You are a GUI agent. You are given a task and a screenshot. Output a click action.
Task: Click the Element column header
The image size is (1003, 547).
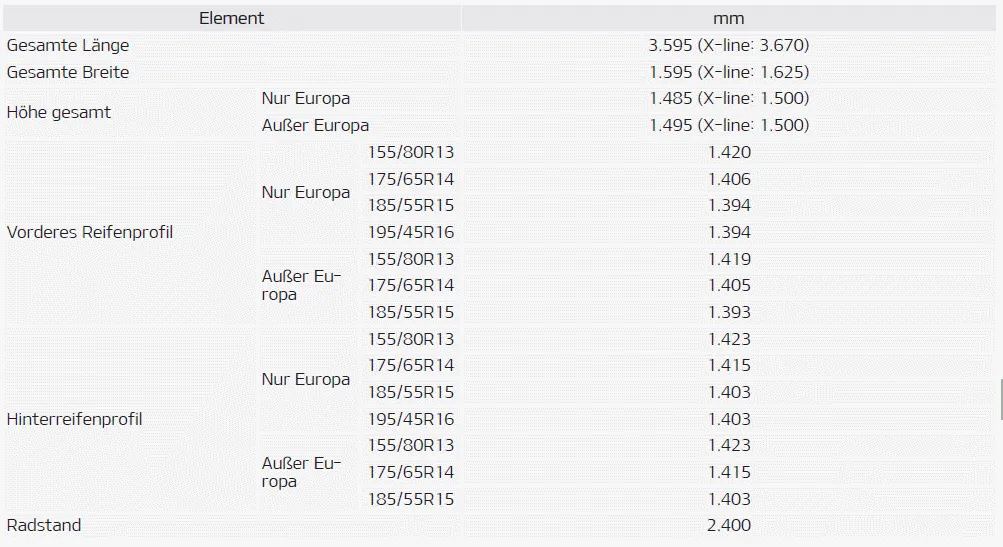click(x=231, y=18)
